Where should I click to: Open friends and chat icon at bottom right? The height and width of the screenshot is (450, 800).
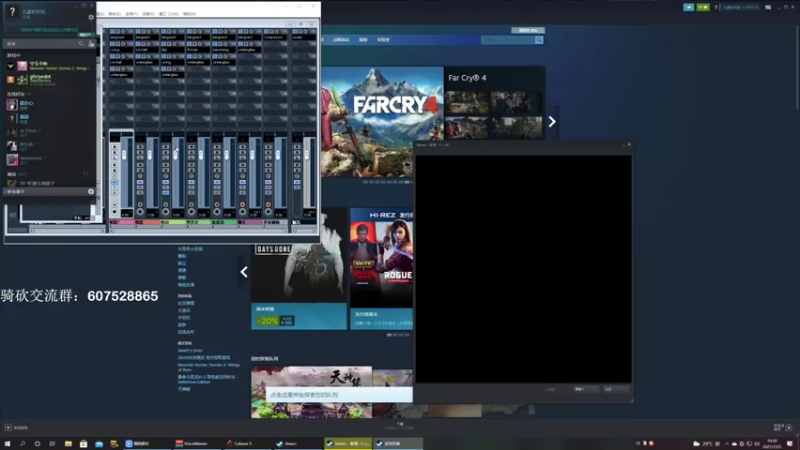[789, 428]
